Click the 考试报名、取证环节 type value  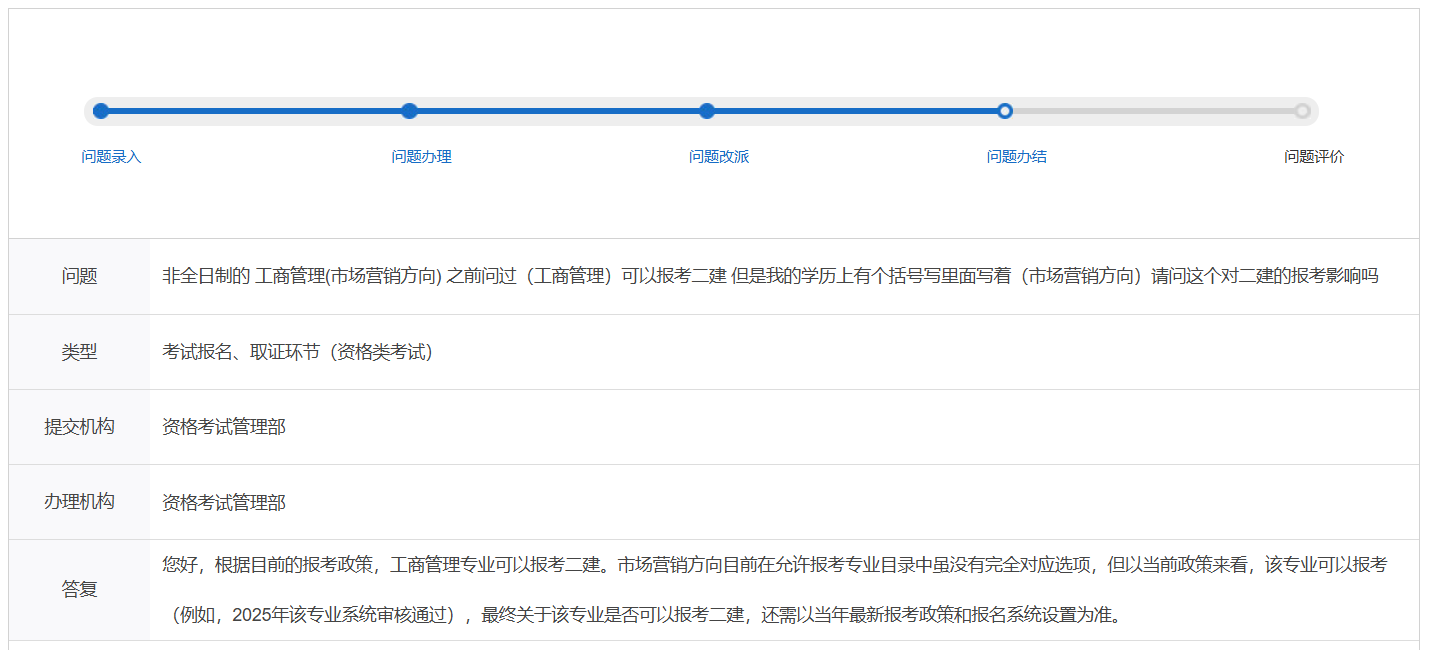(297, 352)
